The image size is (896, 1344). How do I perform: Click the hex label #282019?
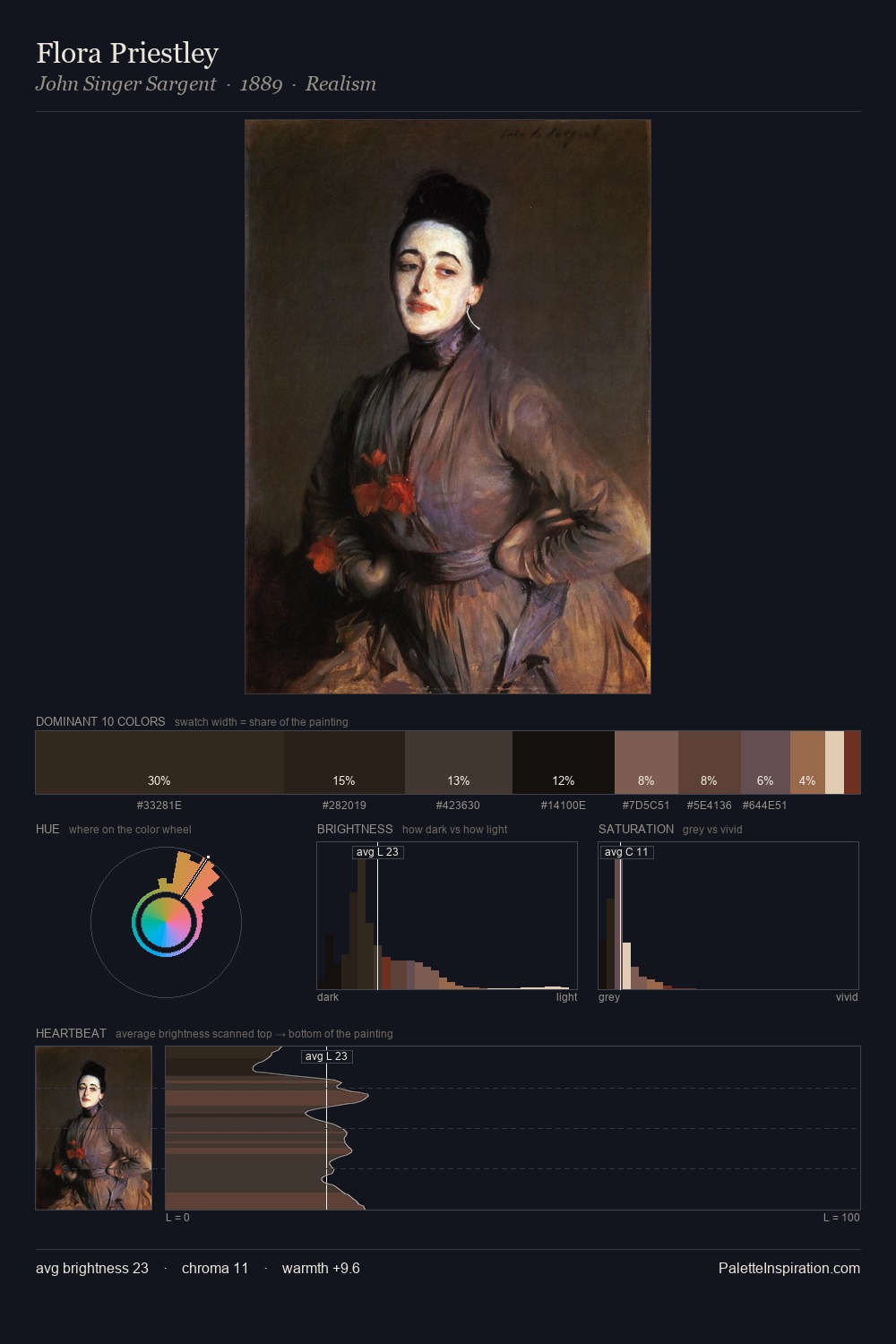(344, 806)
